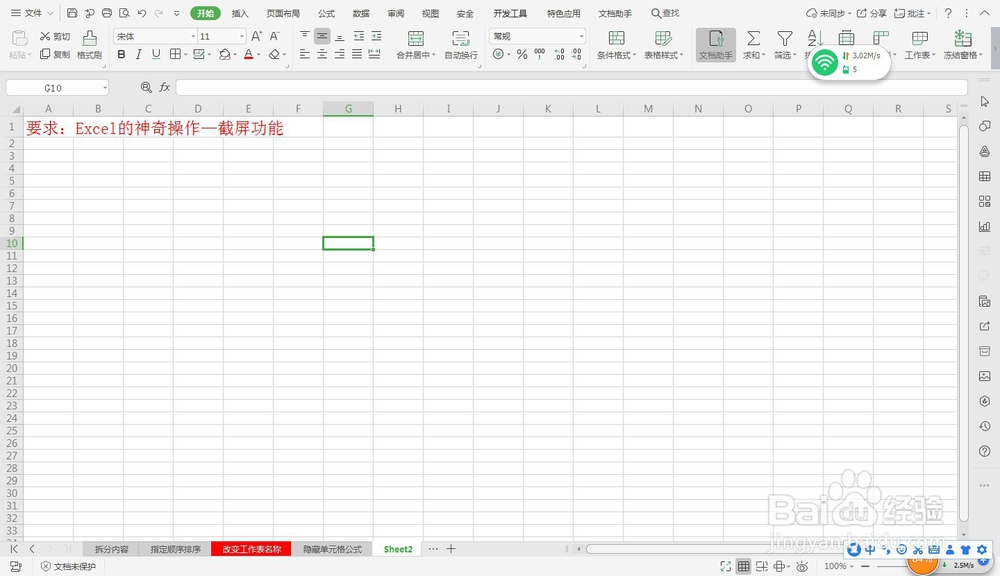Open the Name Box dropdown for G10
Screen dimensions: 1000x576
[105, 87]
